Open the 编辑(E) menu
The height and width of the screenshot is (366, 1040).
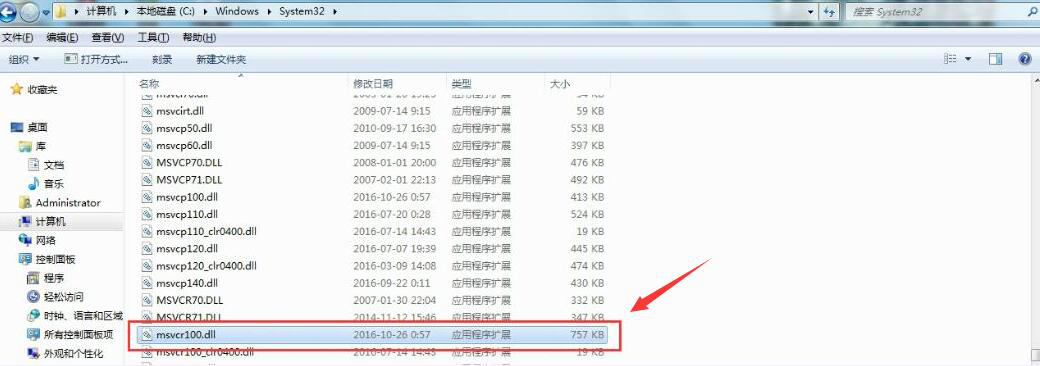(x=62, y=37)
